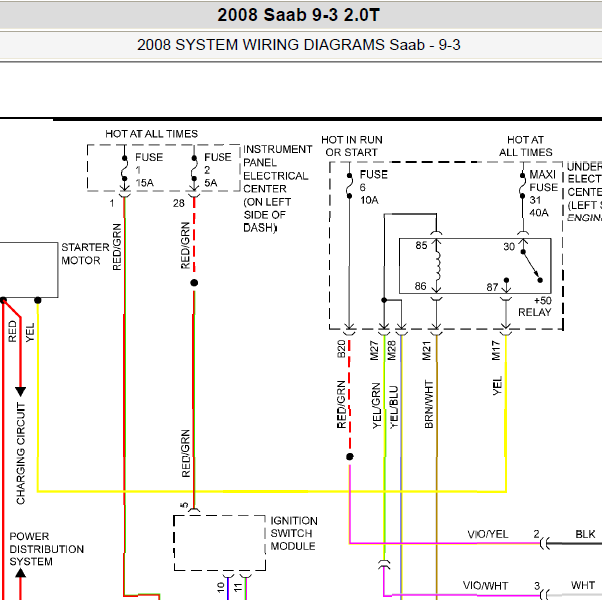
Task: Click pin number "2" beside VIO/YEL
Action: click(x=536, y=534)
